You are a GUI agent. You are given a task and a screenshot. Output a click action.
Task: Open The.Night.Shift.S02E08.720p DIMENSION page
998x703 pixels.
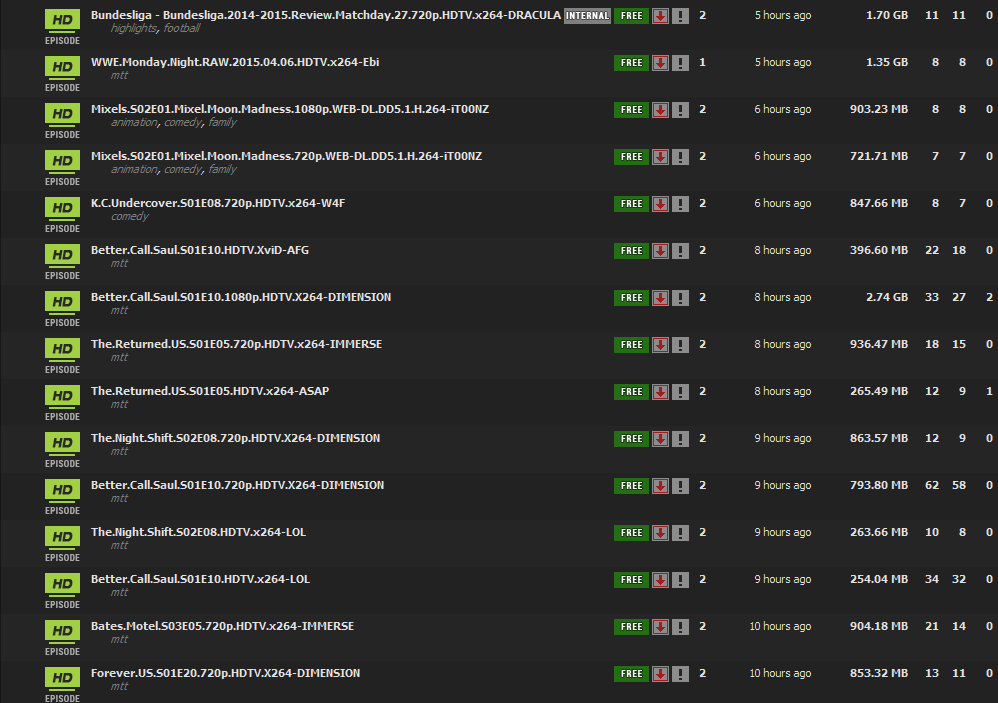[x=235, y=439]
